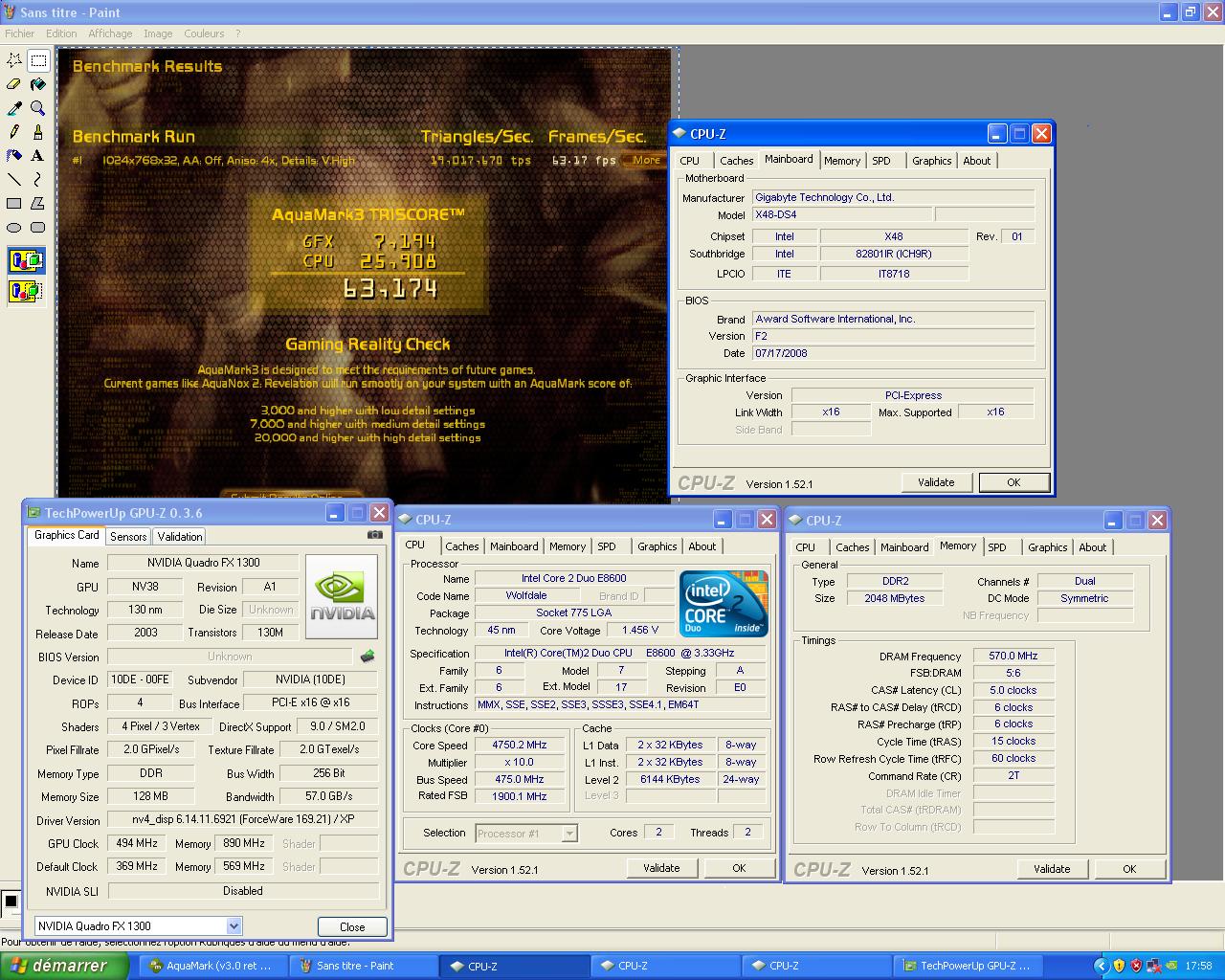Open the Image menu in Paint

coord(158,33)
